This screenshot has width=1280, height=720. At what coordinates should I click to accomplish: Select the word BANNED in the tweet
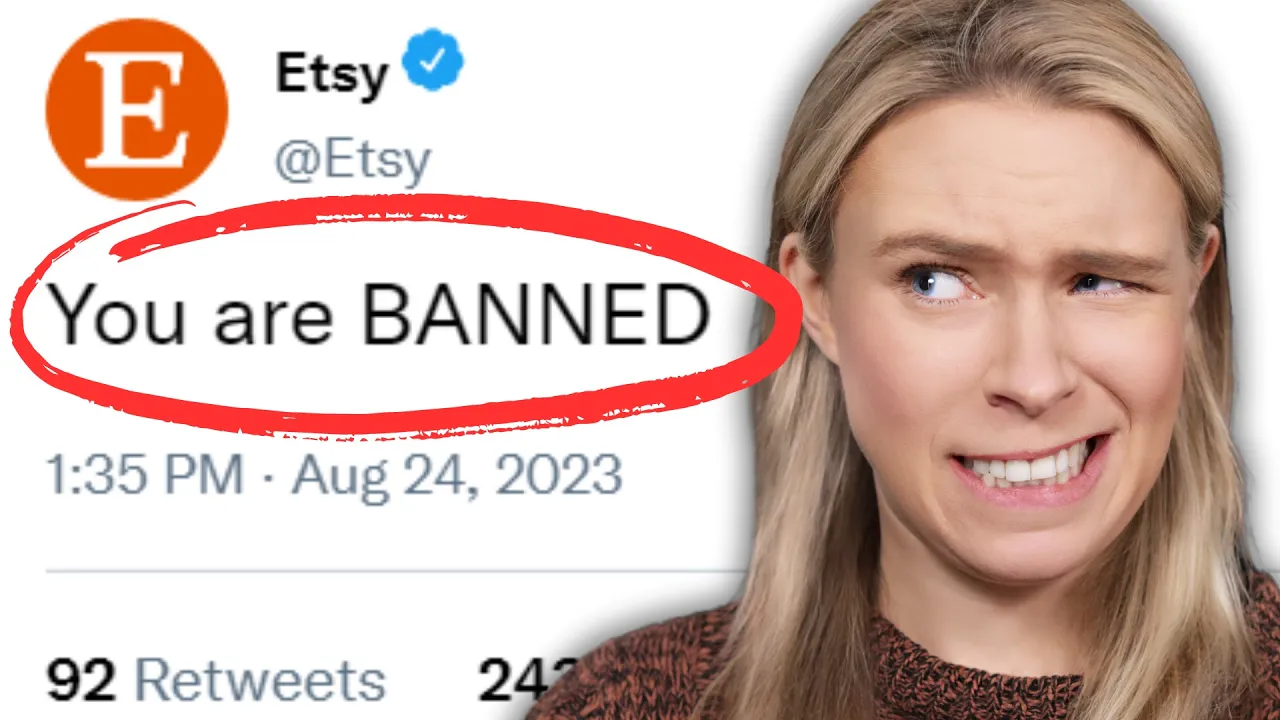coord(536,315)
